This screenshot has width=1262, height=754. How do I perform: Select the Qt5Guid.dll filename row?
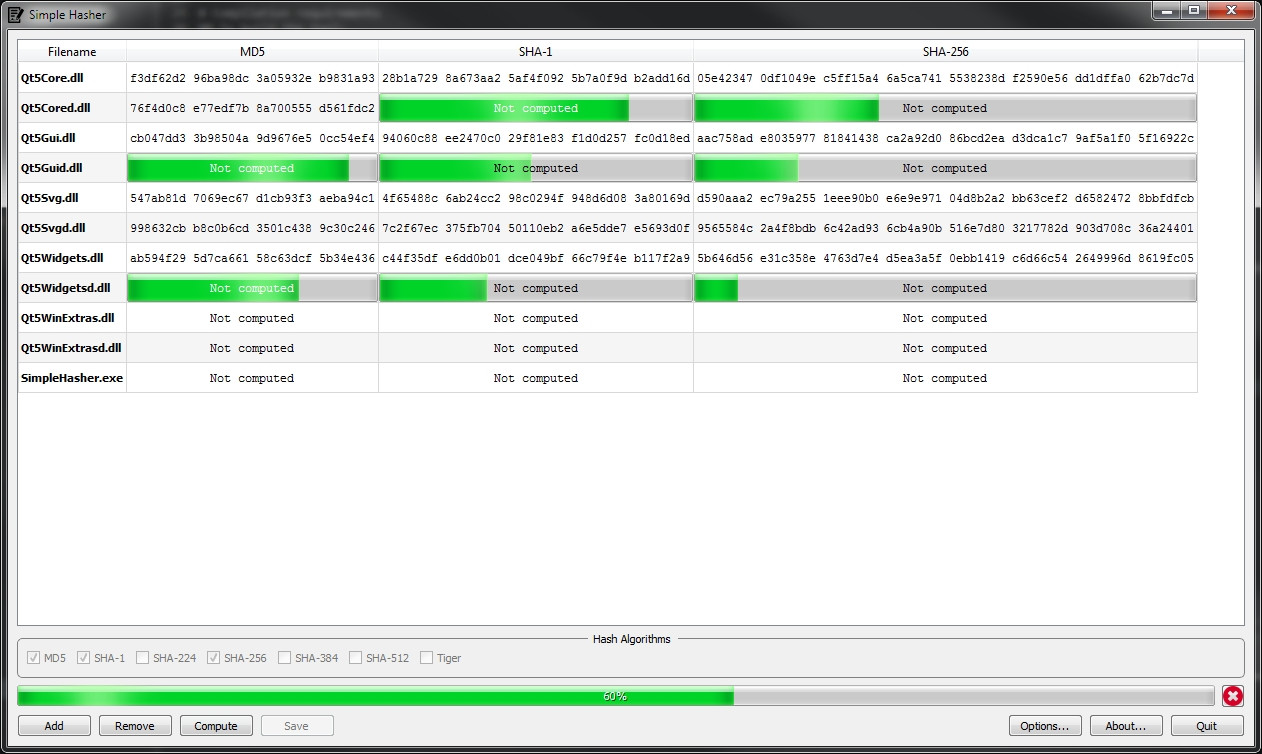click(72, 168)
